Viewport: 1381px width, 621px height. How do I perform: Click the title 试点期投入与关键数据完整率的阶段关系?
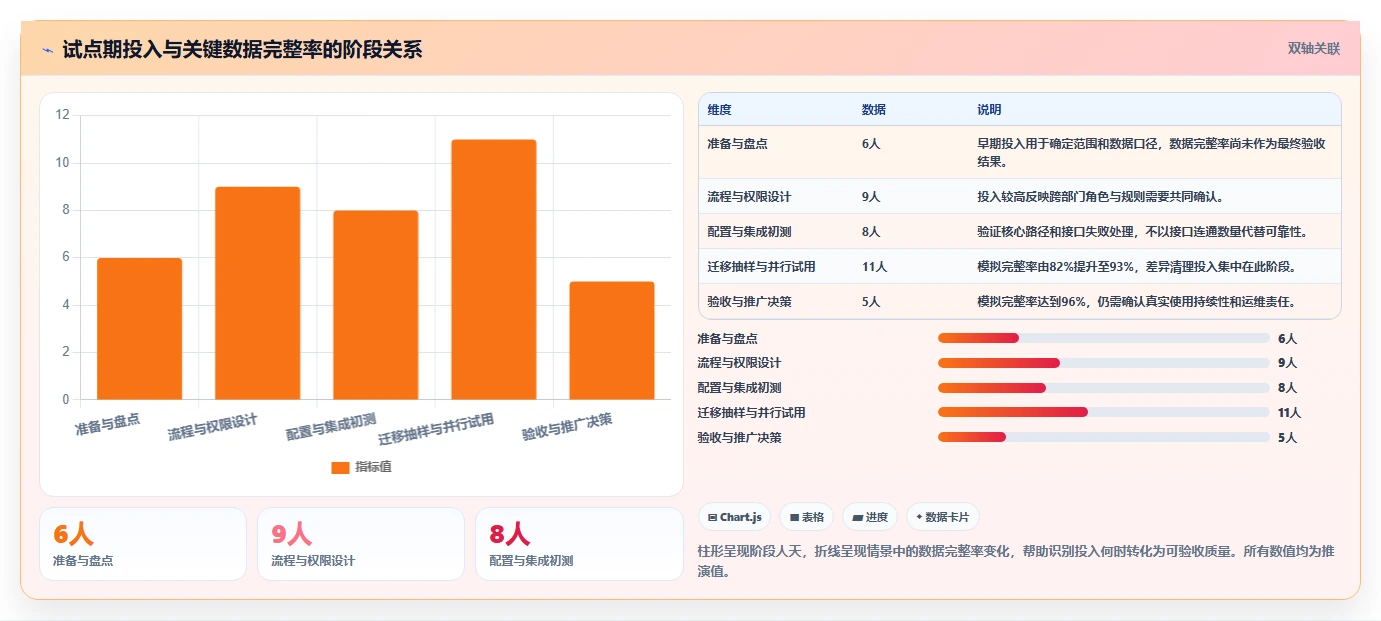pyautogui.click(x=242, y=49)
